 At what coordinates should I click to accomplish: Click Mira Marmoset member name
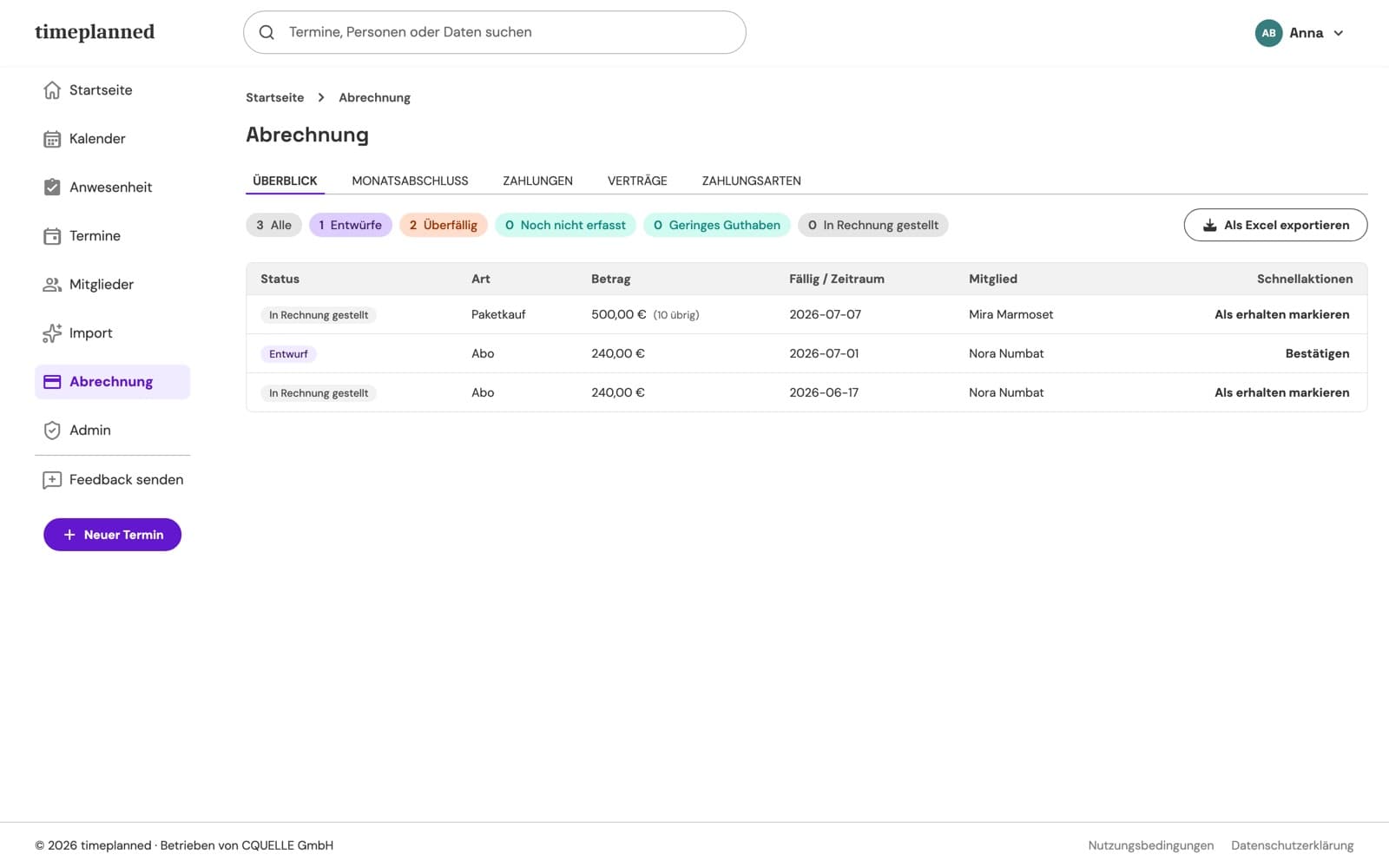pyautogui.click(x=1010, y=315)
